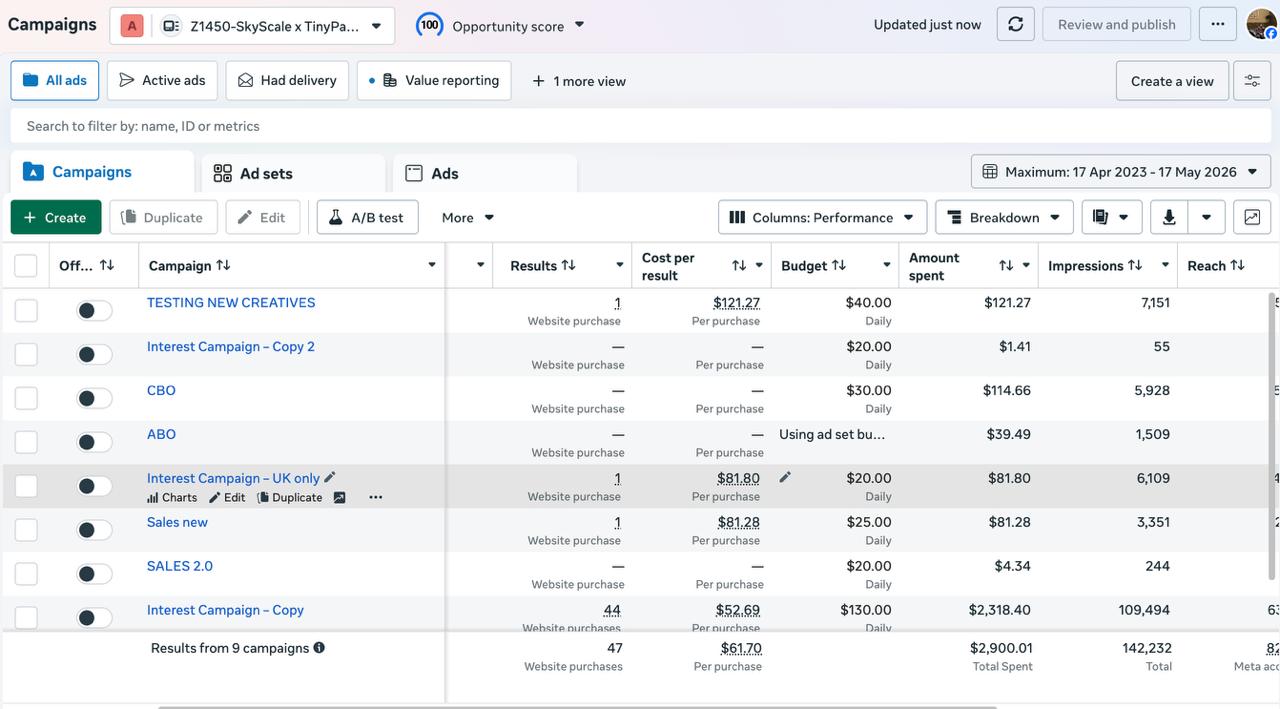Click the export download icon
Viewport: 1280px width, 709px height.
(x=1169, y=217)
